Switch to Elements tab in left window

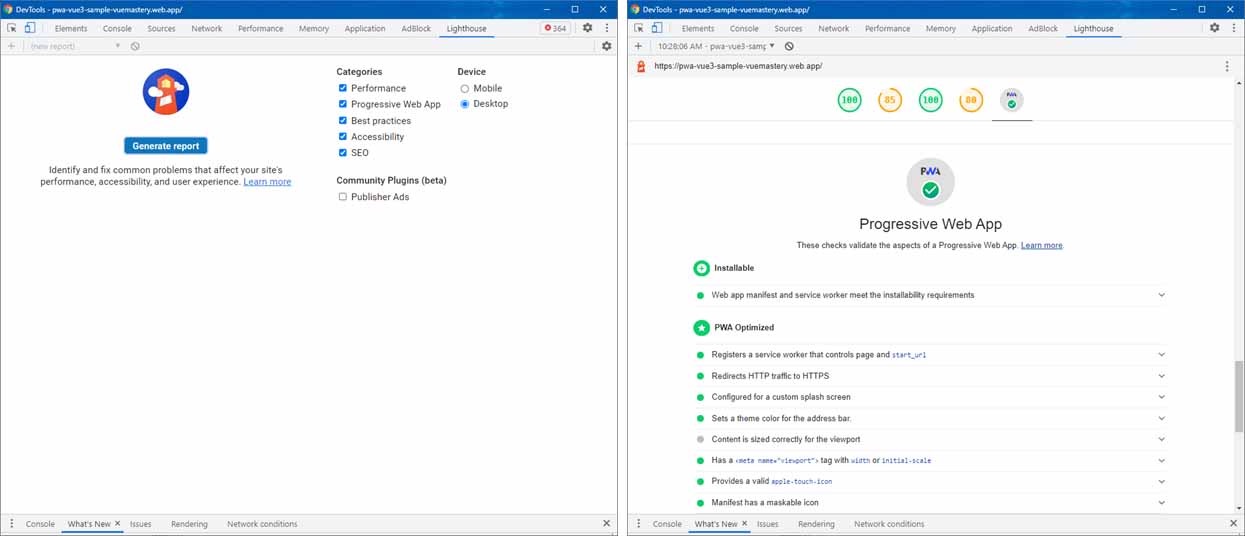click(71, 28)
